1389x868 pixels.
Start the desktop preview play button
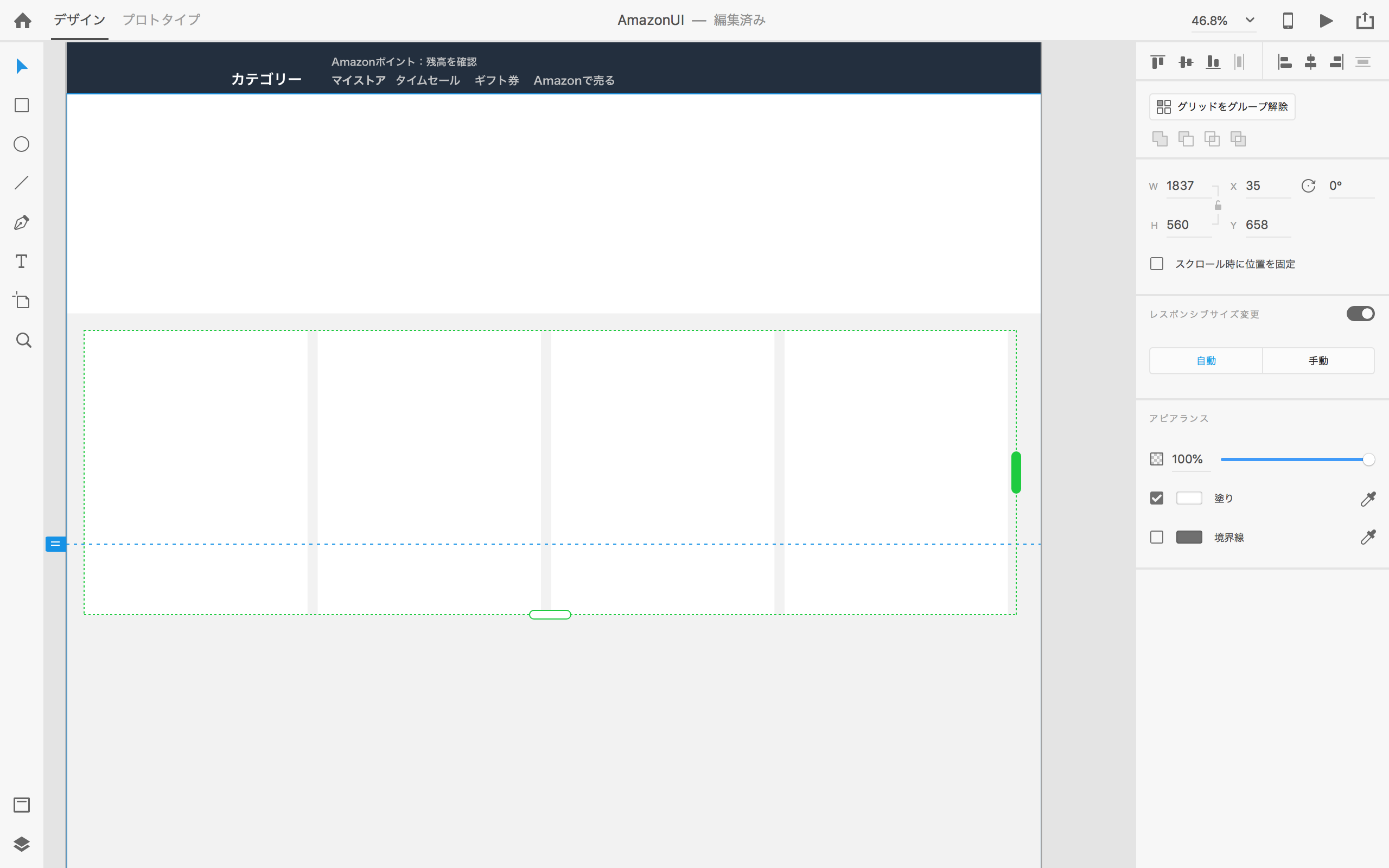(x=1326, y=21)
